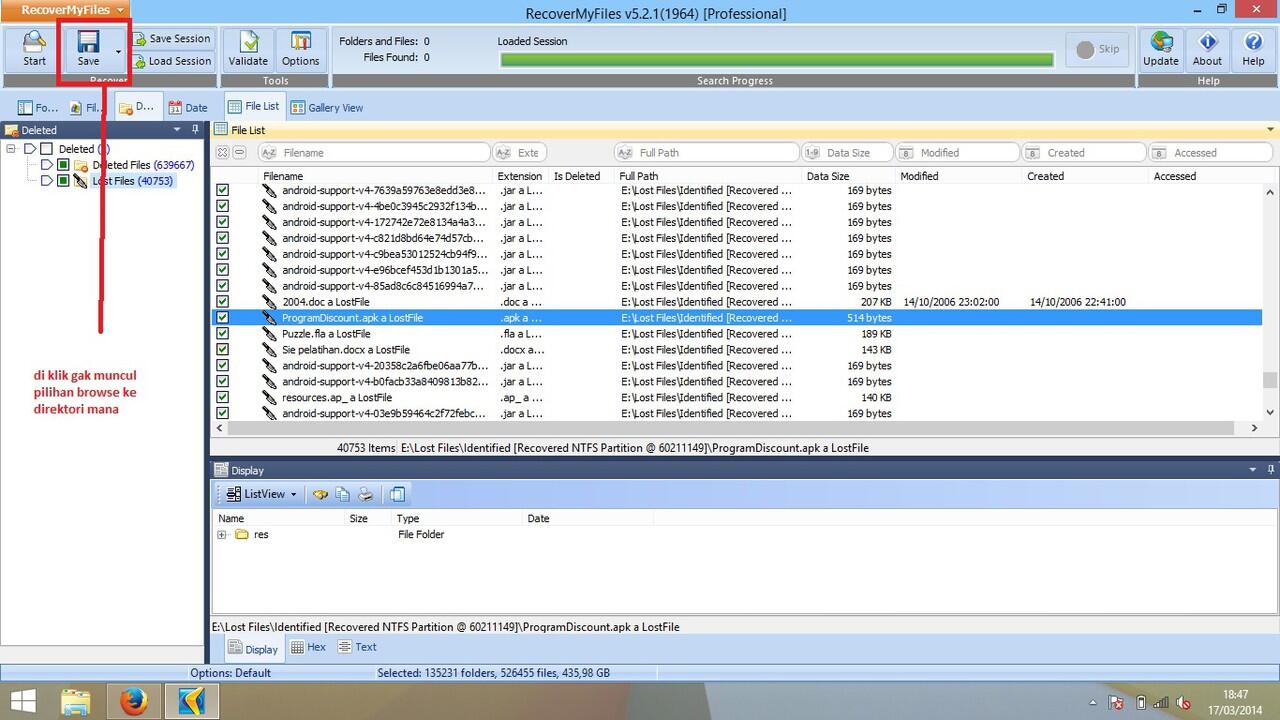
Task: Switch to the Date tab
Action: click(x=188, y=107)
